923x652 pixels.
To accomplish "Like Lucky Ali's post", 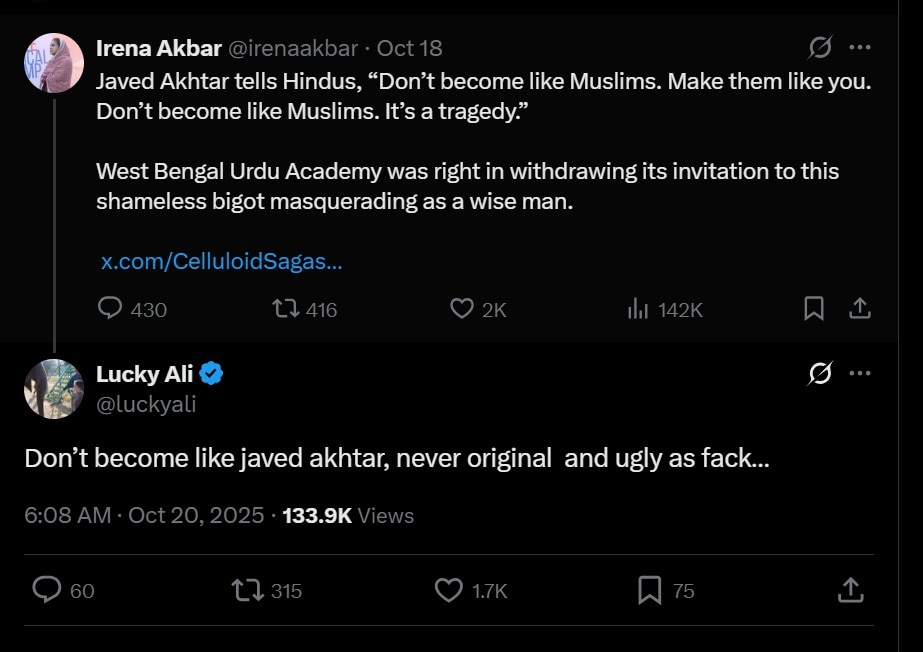I will click(x=449, y=590).
